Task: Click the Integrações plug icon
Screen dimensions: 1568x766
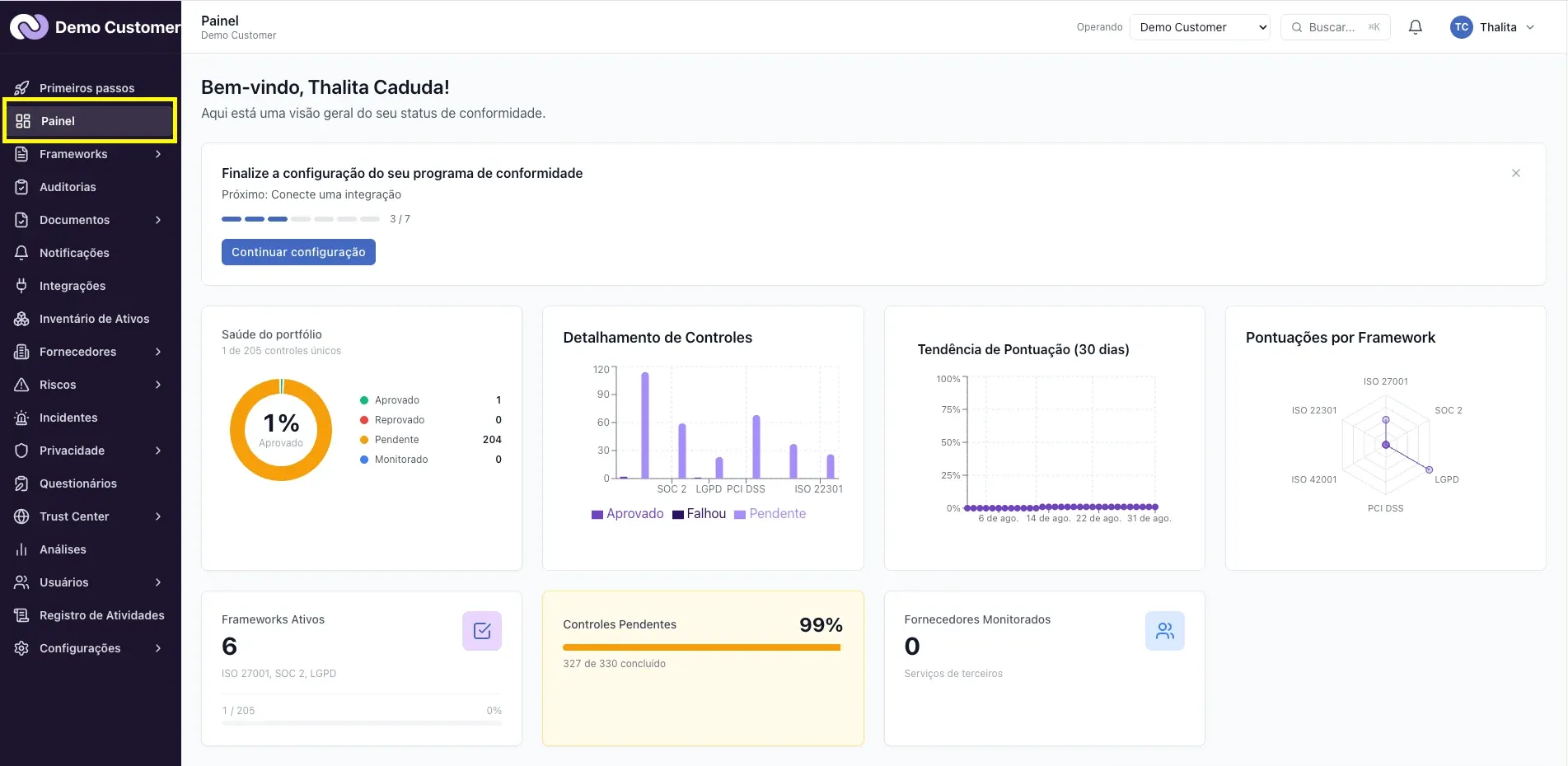Action: point(22,286)
